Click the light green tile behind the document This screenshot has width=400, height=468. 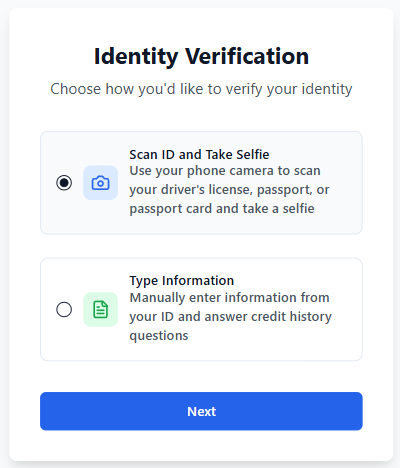[100, 309]
